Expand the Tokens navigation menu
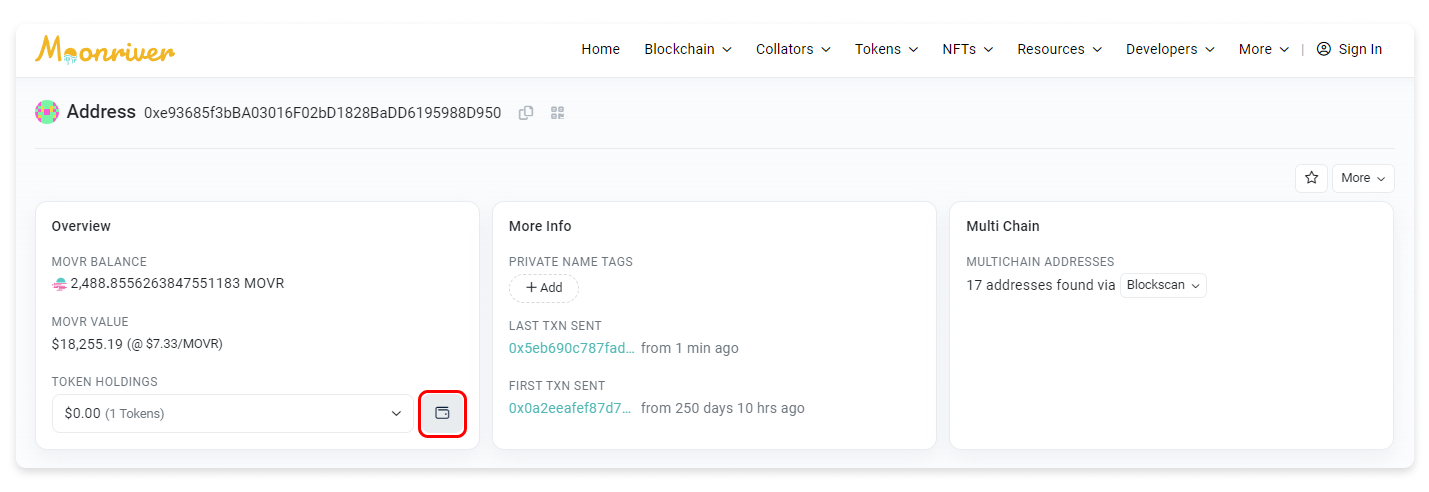The height and width of the screenshot is (492, 1429). (886, 49)
